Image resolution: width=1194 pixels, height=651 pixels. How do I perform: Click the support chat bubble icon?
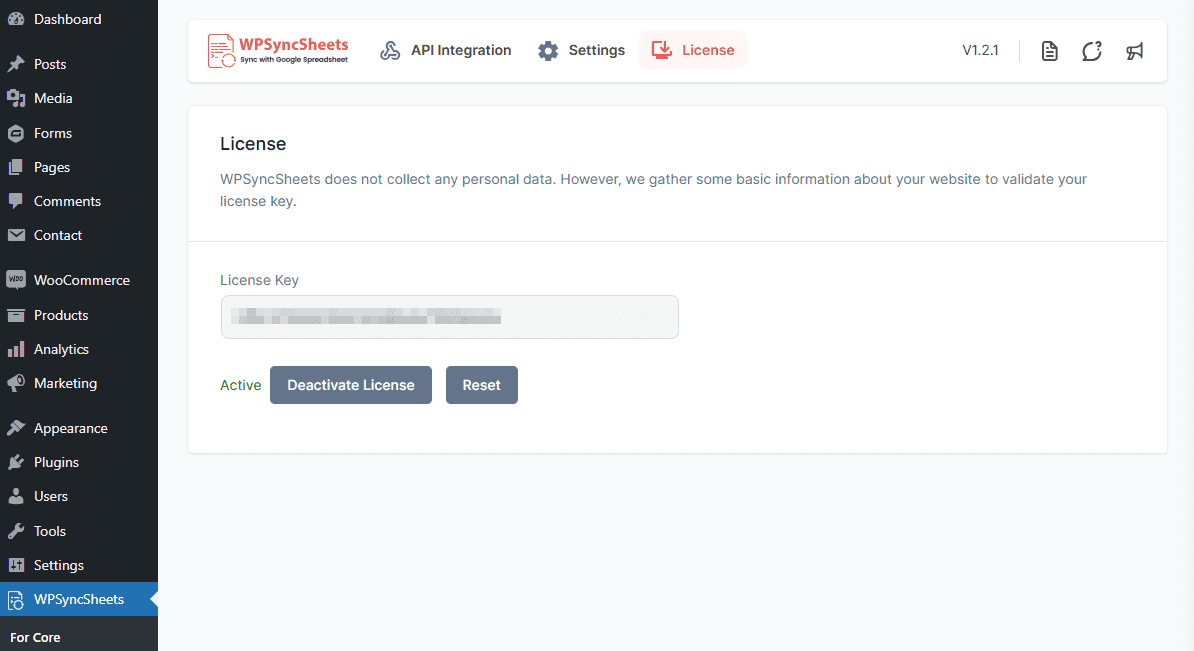(x=1091, y=50)
